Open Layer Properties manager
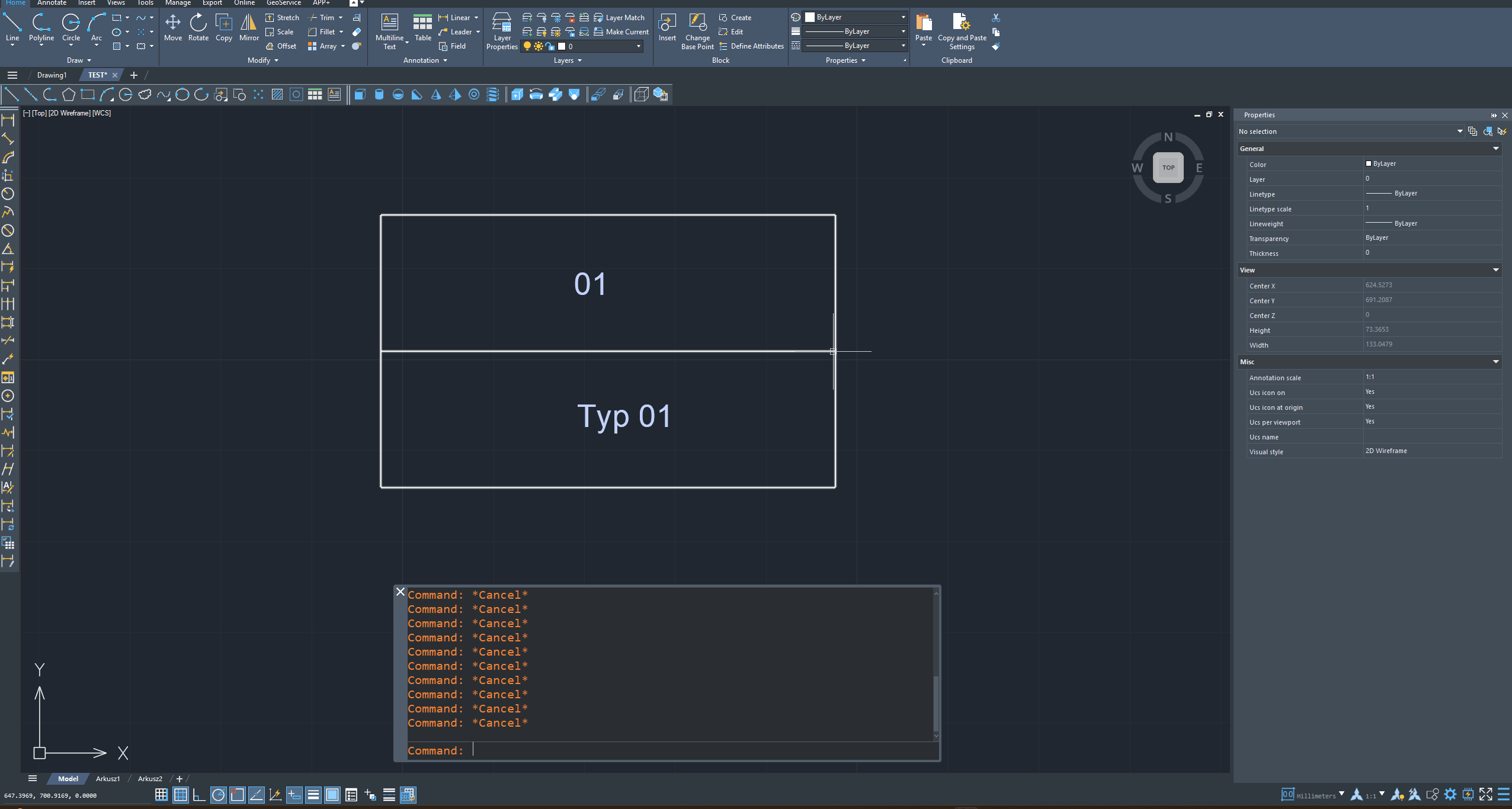The height and width of the screenshot is (809, 1512). tap(502, 31)
